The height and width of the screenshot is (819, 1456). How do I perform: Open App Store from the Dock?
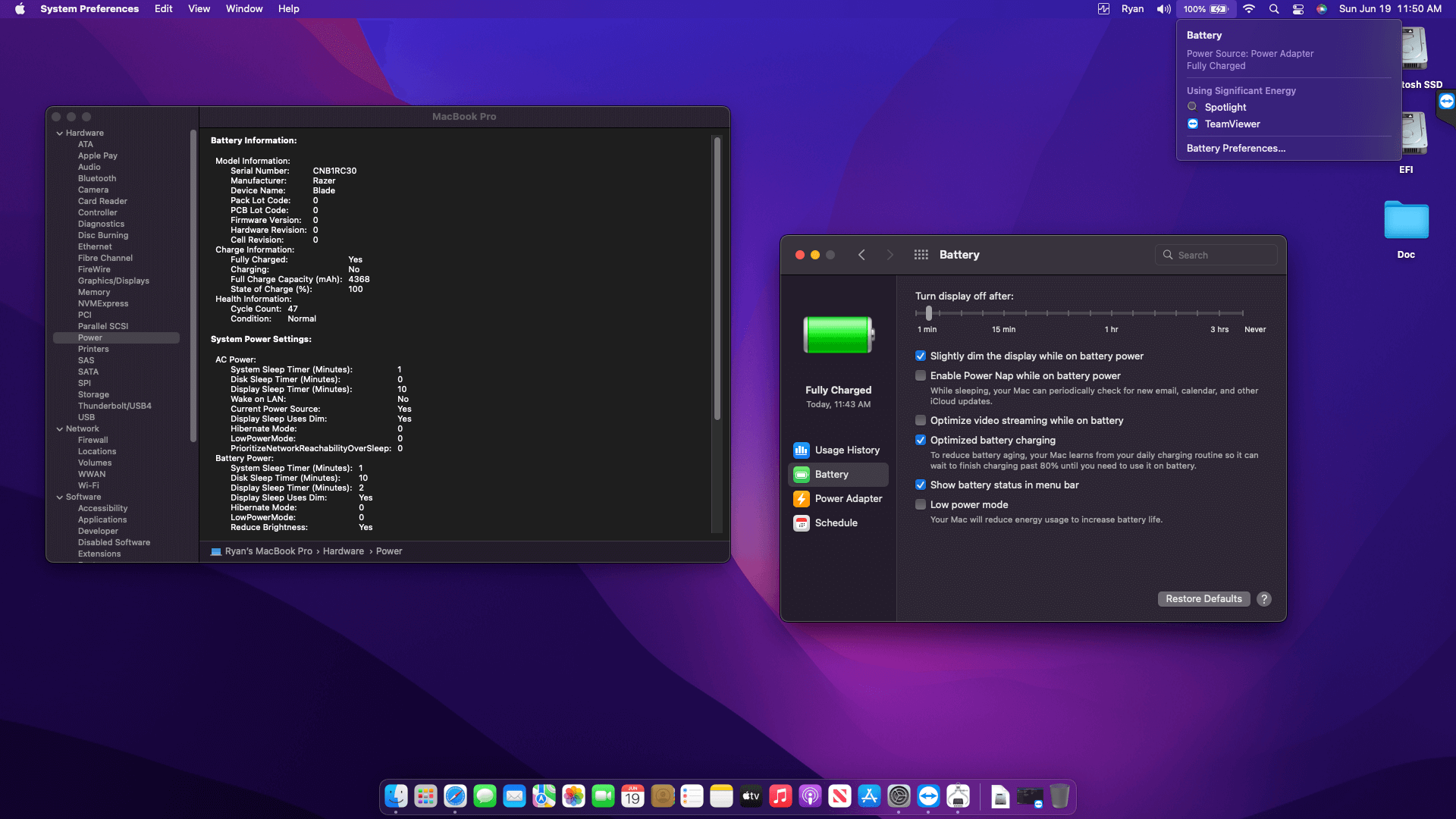pos(869,796)
